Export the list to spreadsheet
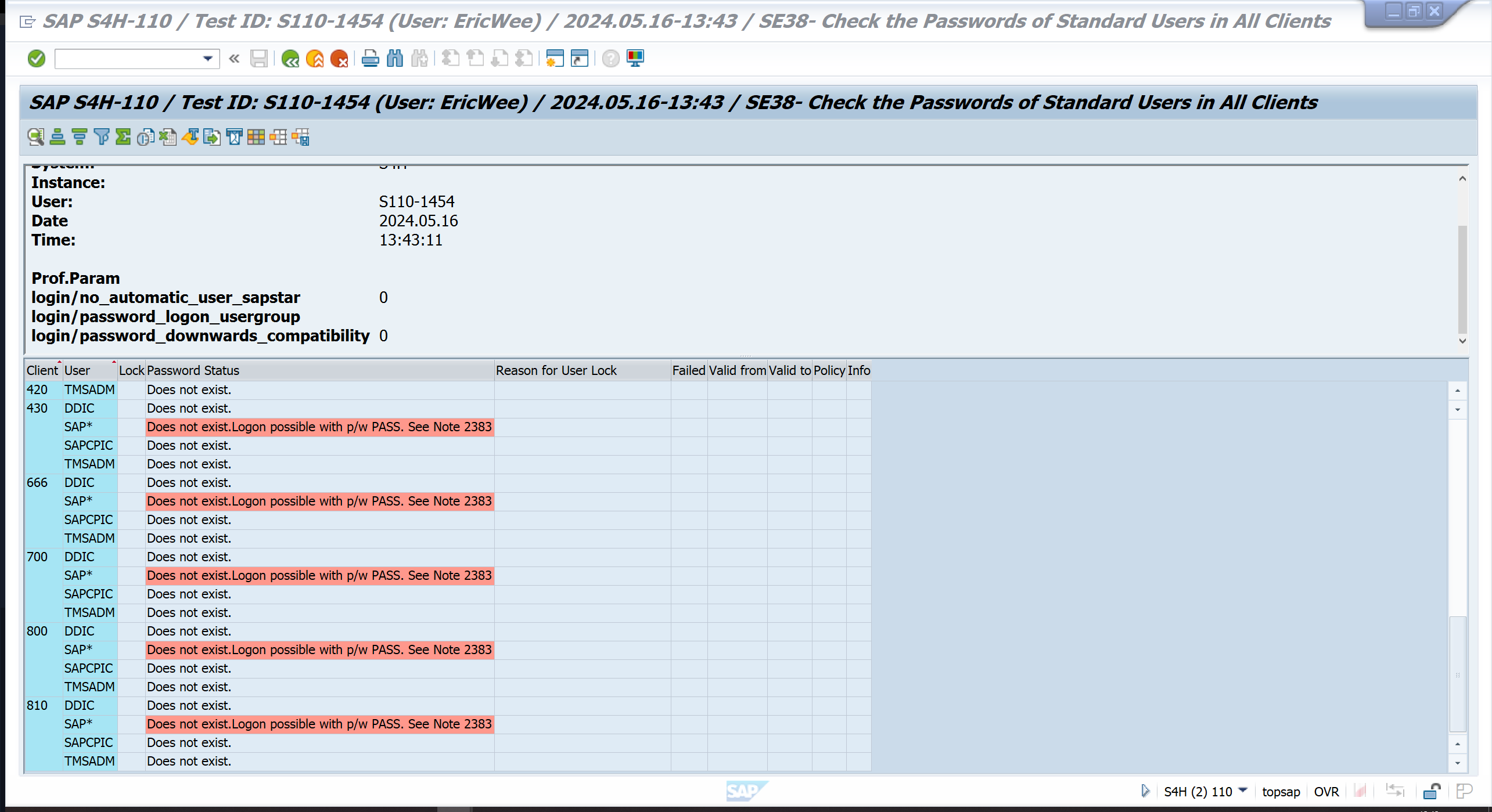Viewport: 1492px width, 812px height. coord(168,137)
